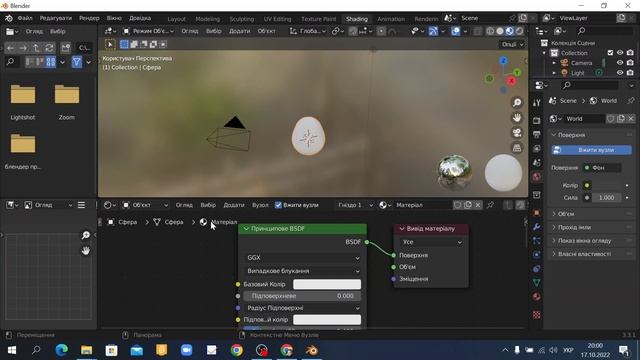Open Windows Start menu
Viewport: 640px width, 360px height.
tap(12, 350)
